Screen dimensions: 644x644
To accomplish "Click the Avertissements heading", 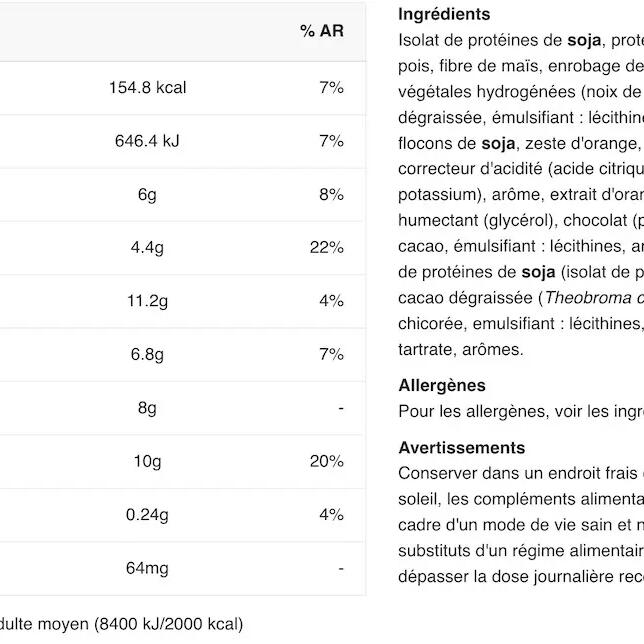I will click(461, 447).
